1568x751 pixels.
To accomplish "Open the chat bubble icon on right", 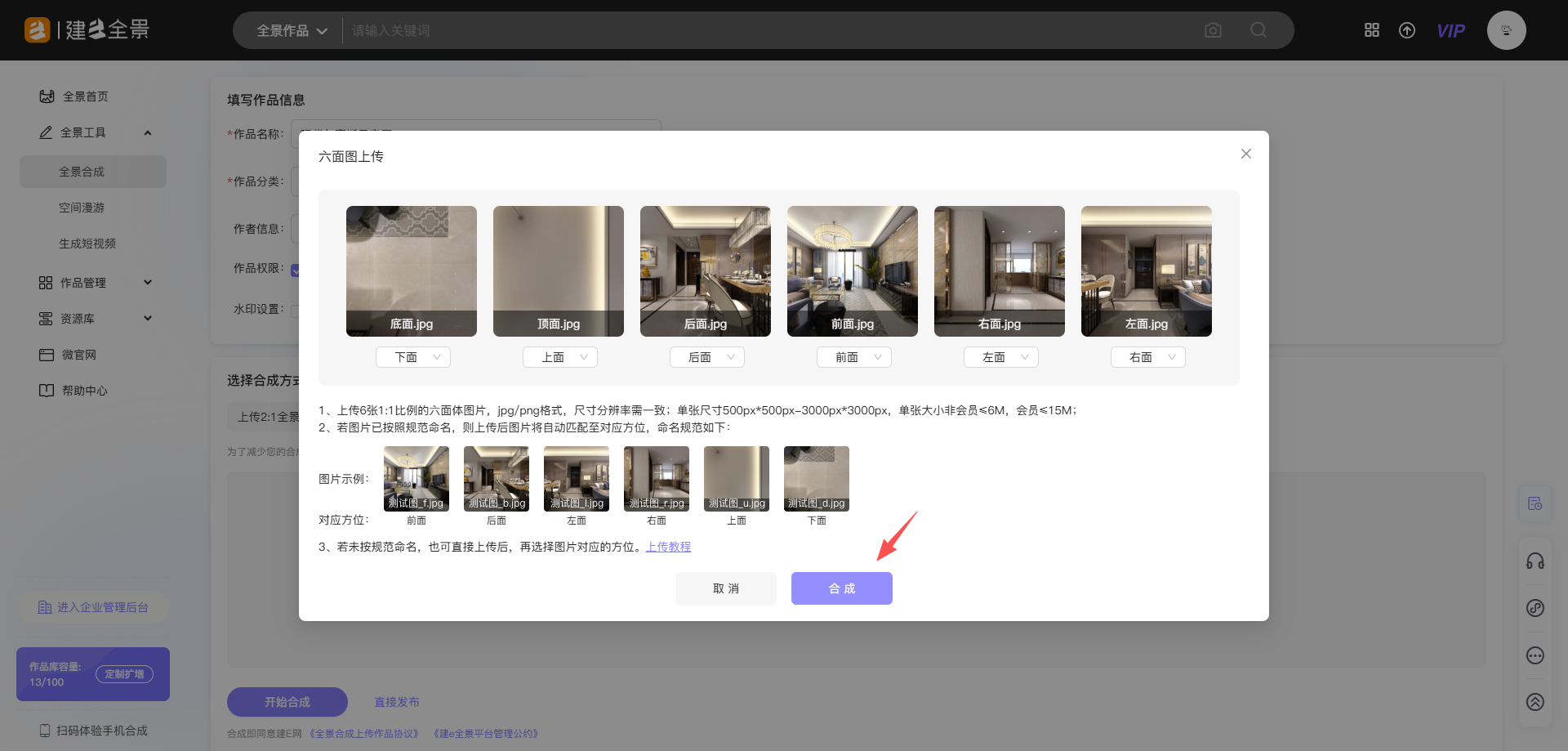I will click(1535, 655).
